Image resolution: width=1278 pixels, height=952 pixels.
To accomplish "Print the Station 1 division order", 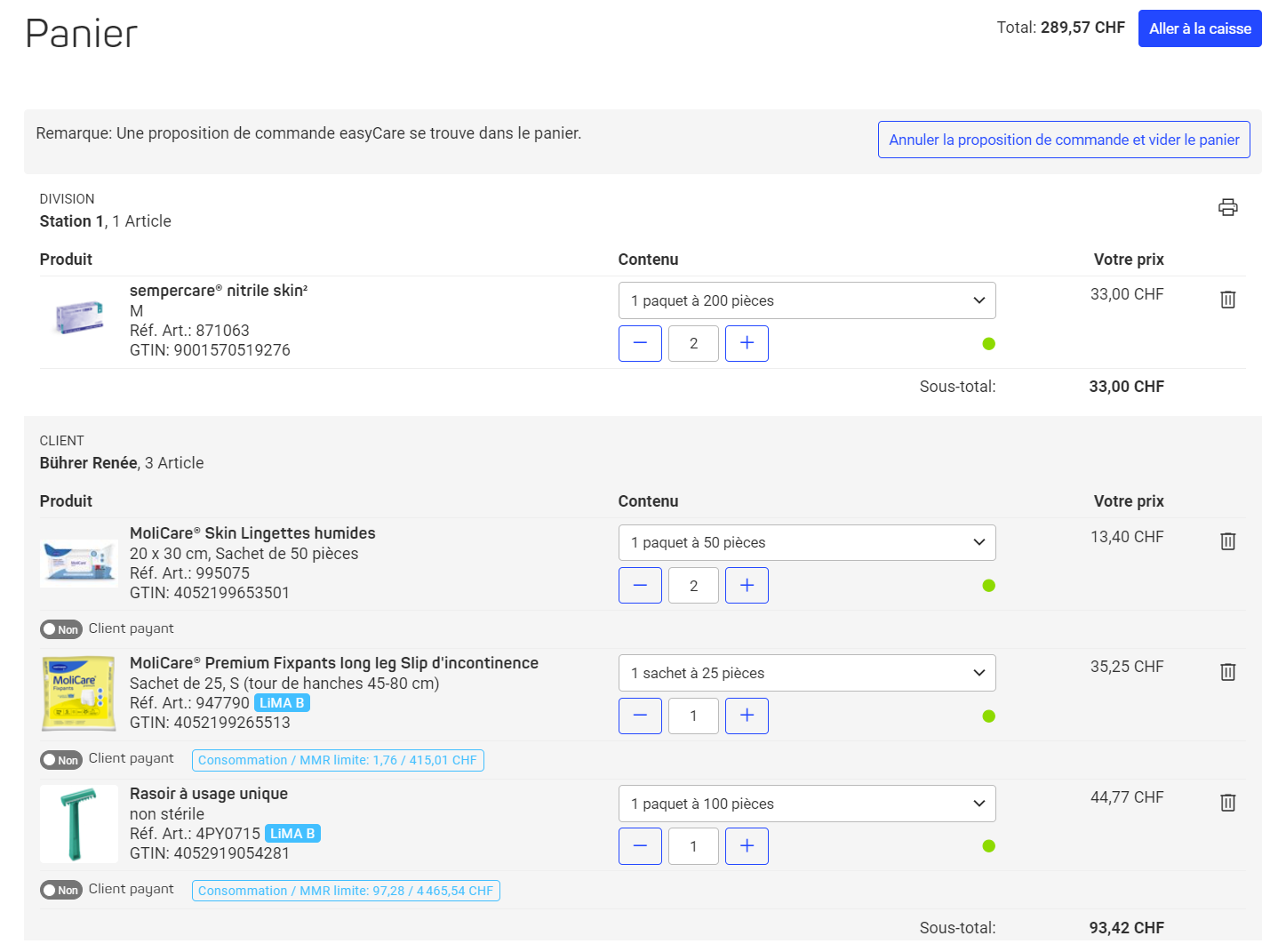I will click(1227, 207).
